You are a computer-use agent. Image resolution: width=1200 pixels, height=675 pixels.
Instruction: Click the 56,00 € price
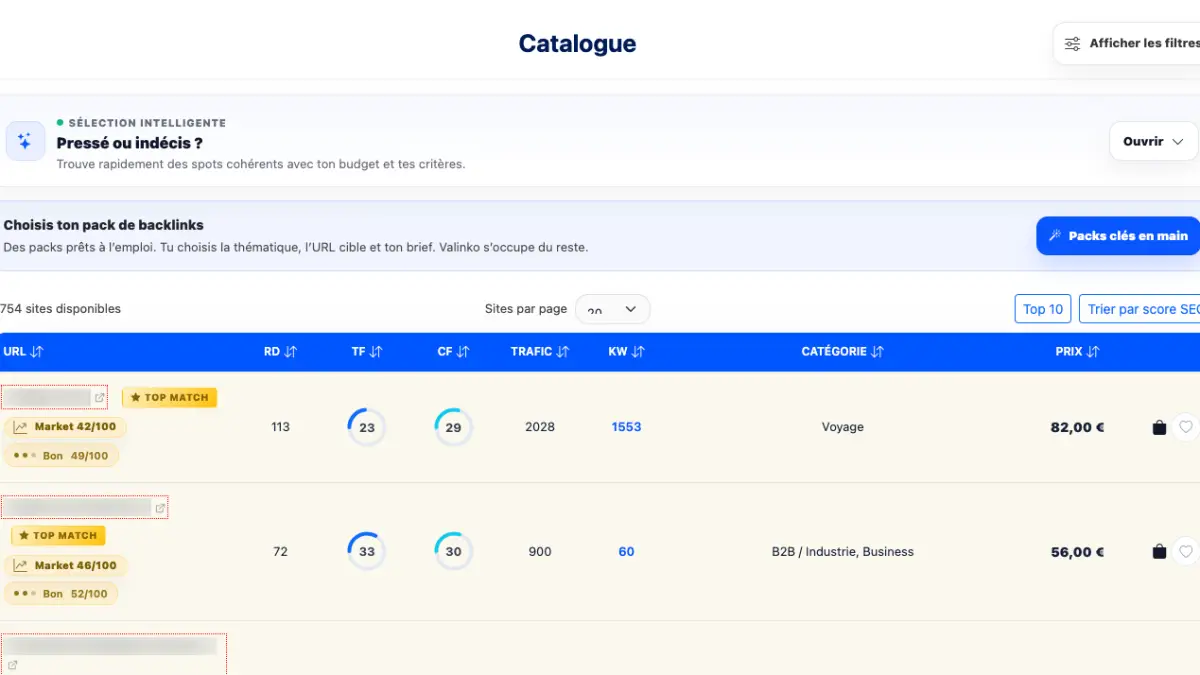(1077, 552)
